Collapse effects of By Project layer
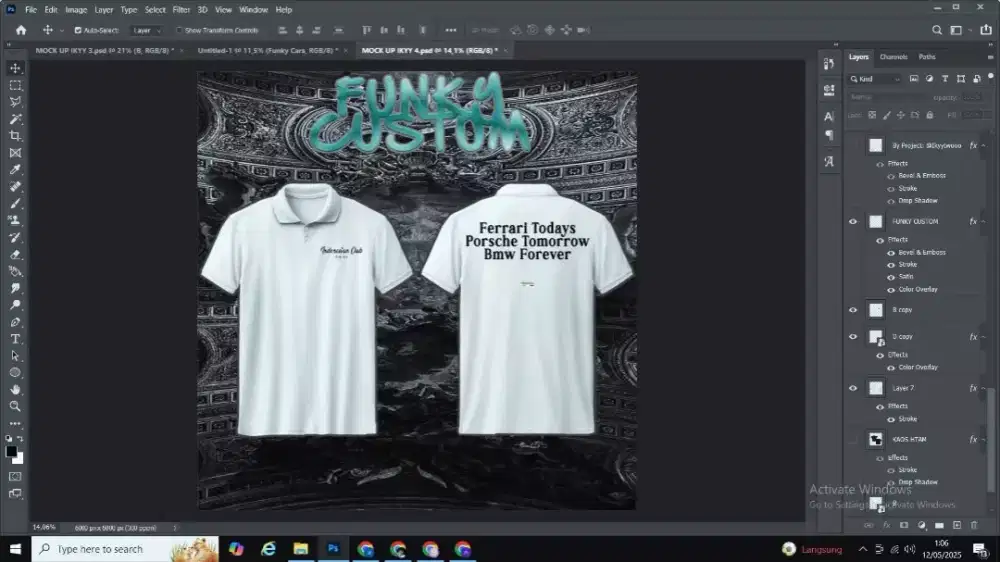Image resolution: width=1000 pixels, height=562 pixels. point(983,145)
